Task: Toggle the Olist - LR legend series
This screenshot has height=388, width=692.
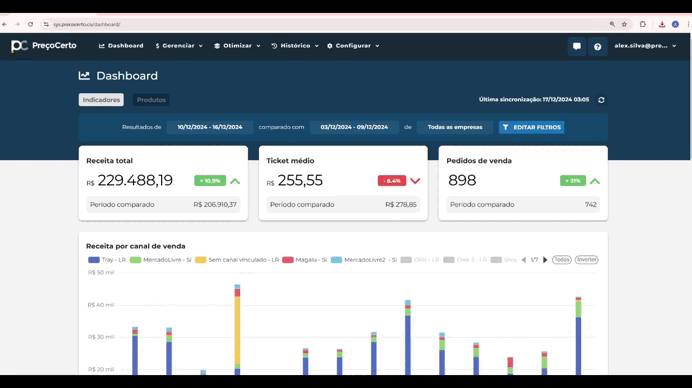Action: pos(420,260)
